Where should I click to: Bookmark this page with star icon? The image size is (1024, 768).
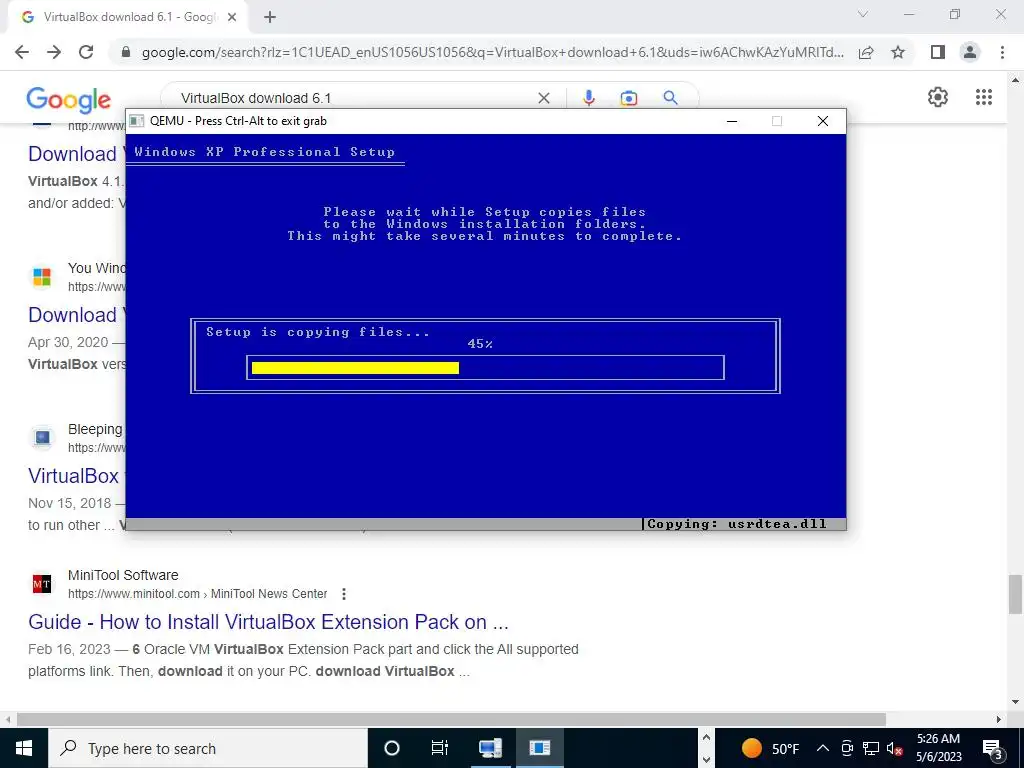coord(898,52)
